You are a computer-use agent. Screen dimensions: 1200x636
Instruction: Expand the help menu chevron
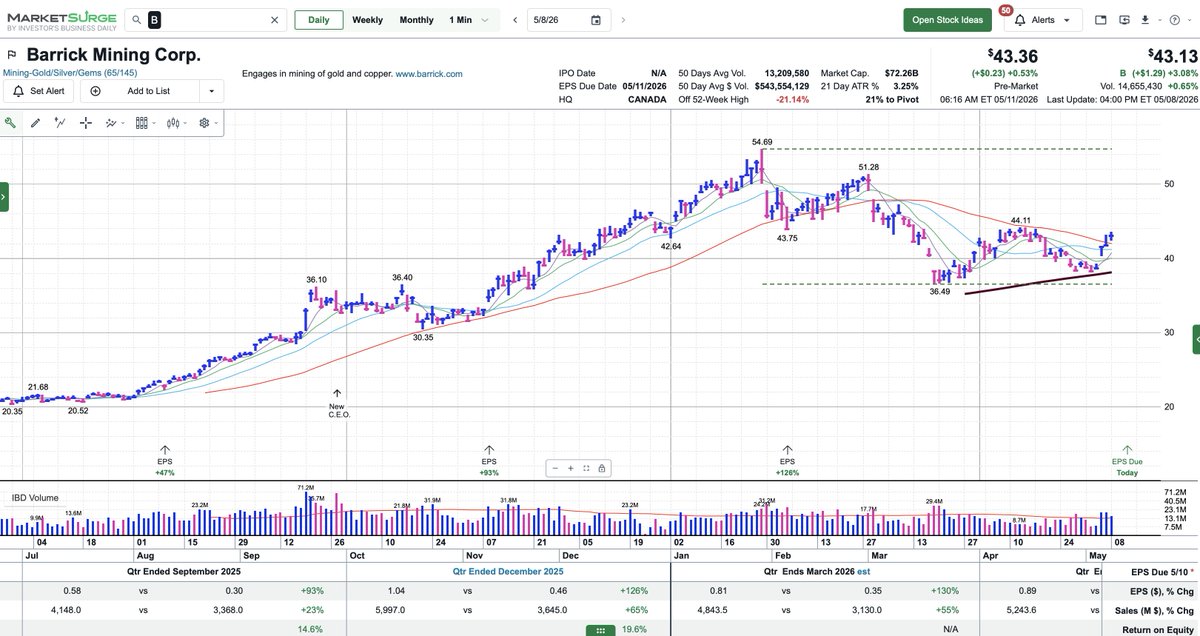click(x=1188, y=20)
